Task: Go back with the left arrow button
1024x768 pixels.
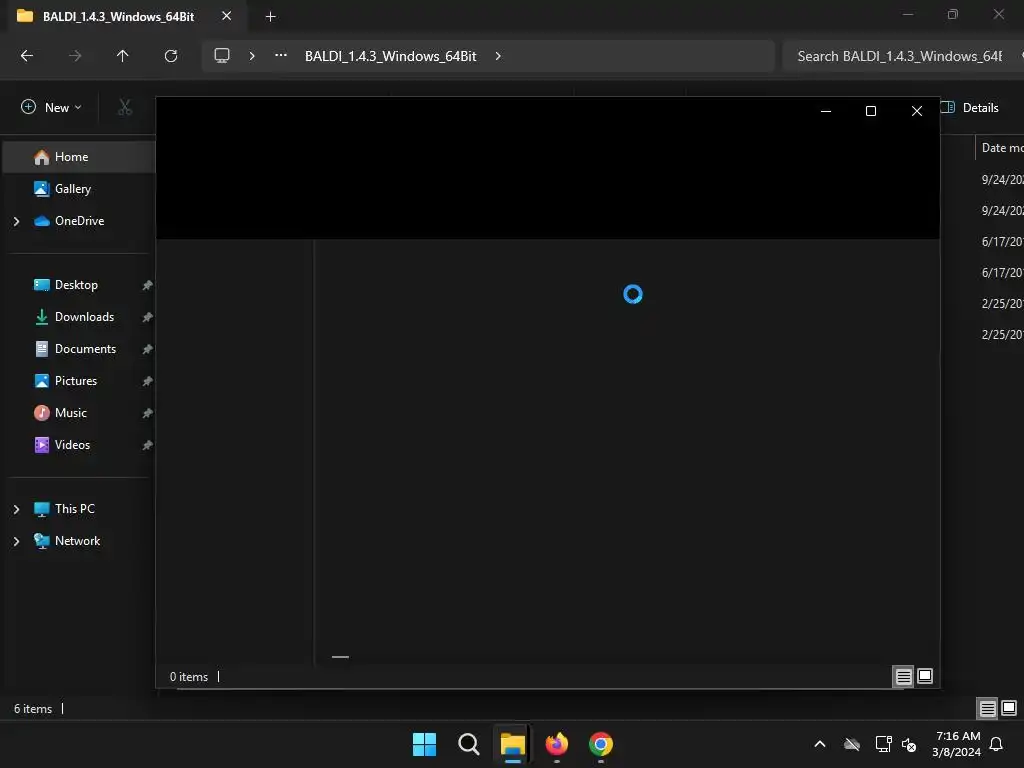Action: point(27,56)
